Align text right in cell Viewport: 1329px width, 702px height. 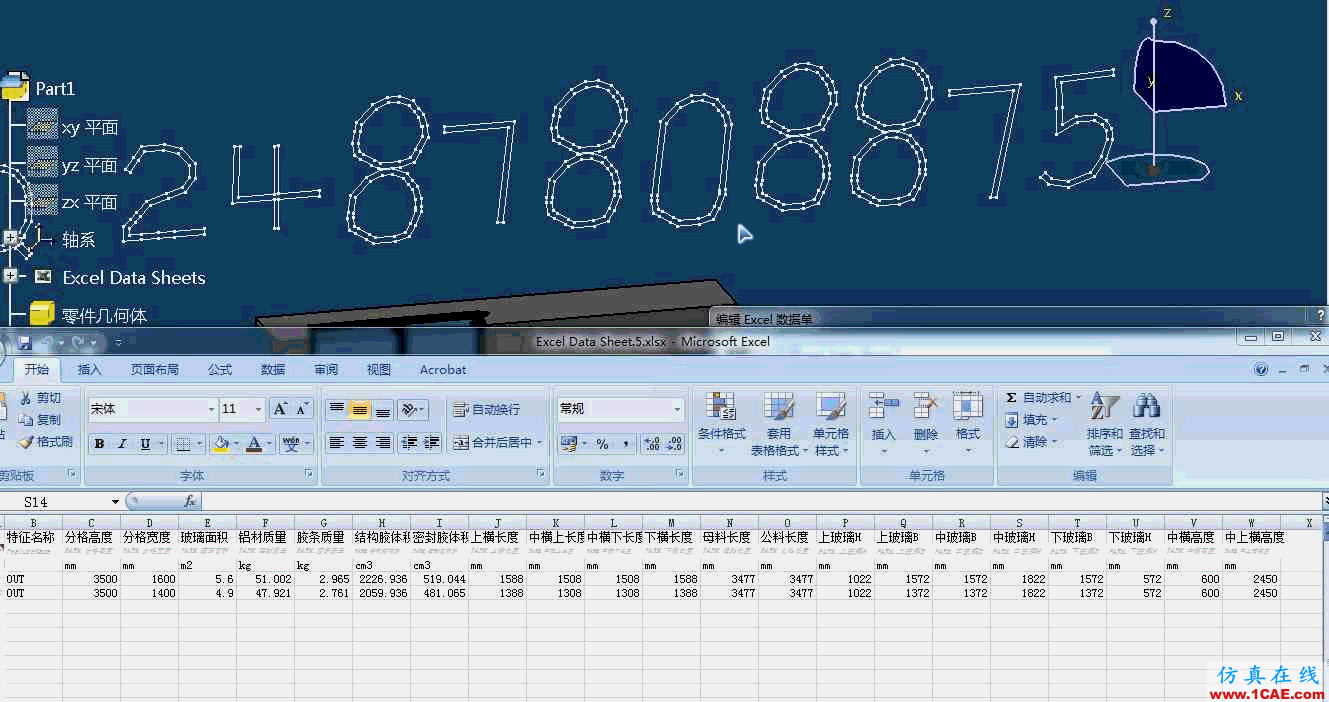point(383,443)
